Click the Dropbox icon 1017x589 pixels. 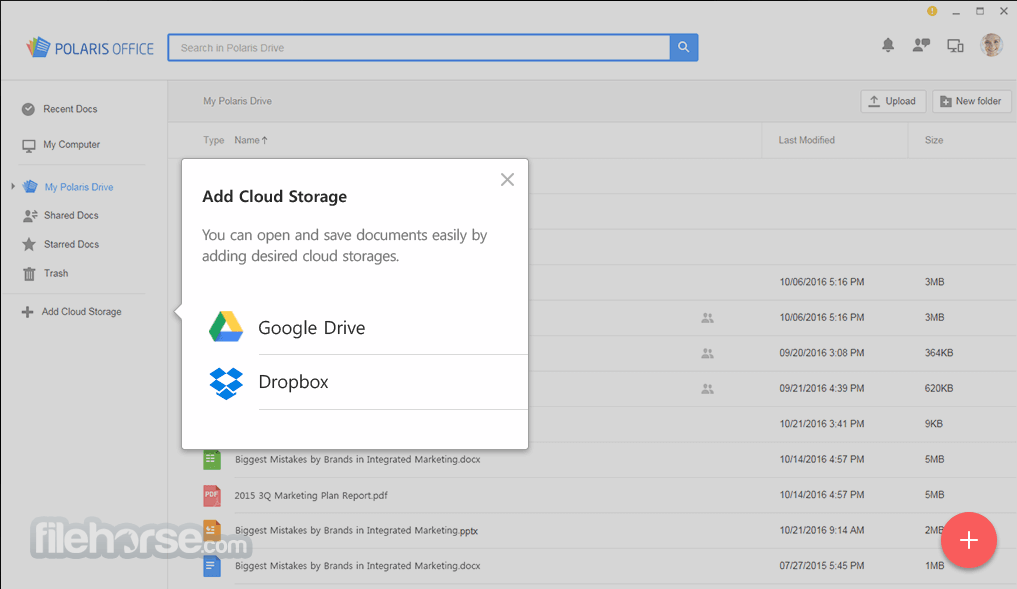point(226,383)
